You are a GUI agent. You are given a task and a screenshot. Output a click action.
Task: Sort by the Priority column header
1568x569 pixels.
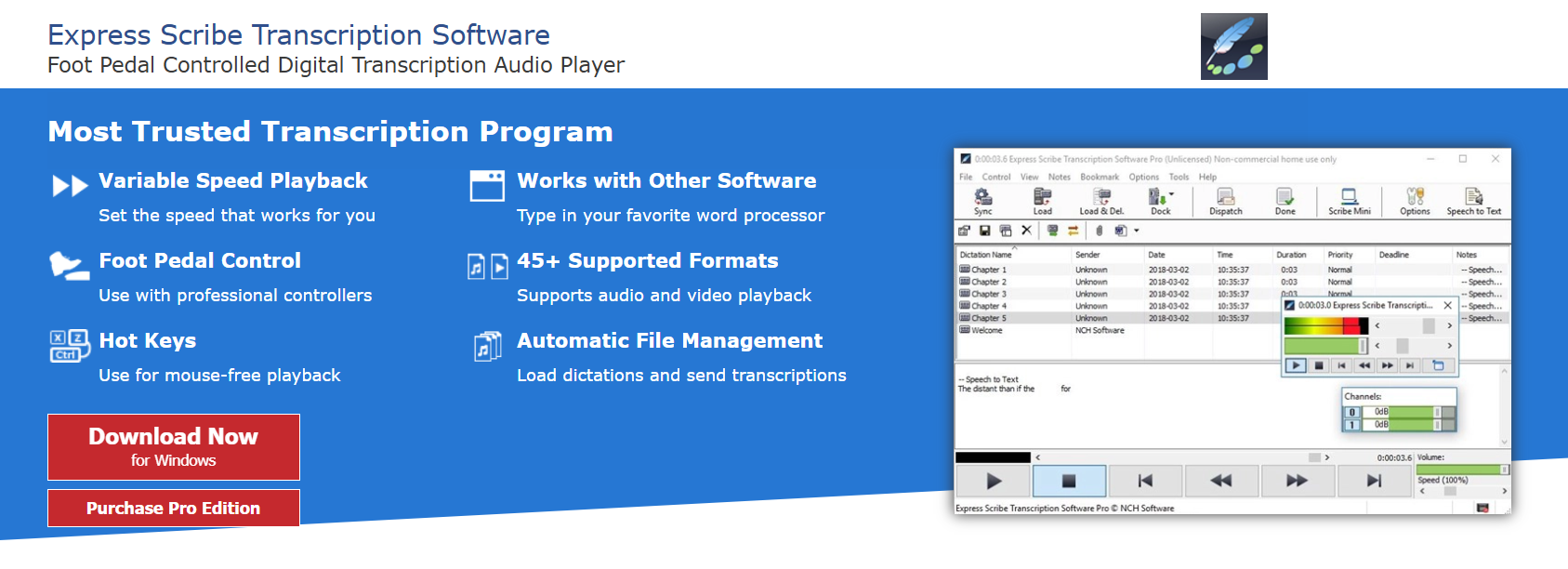pyautogui.click(x=1349, y=255)
